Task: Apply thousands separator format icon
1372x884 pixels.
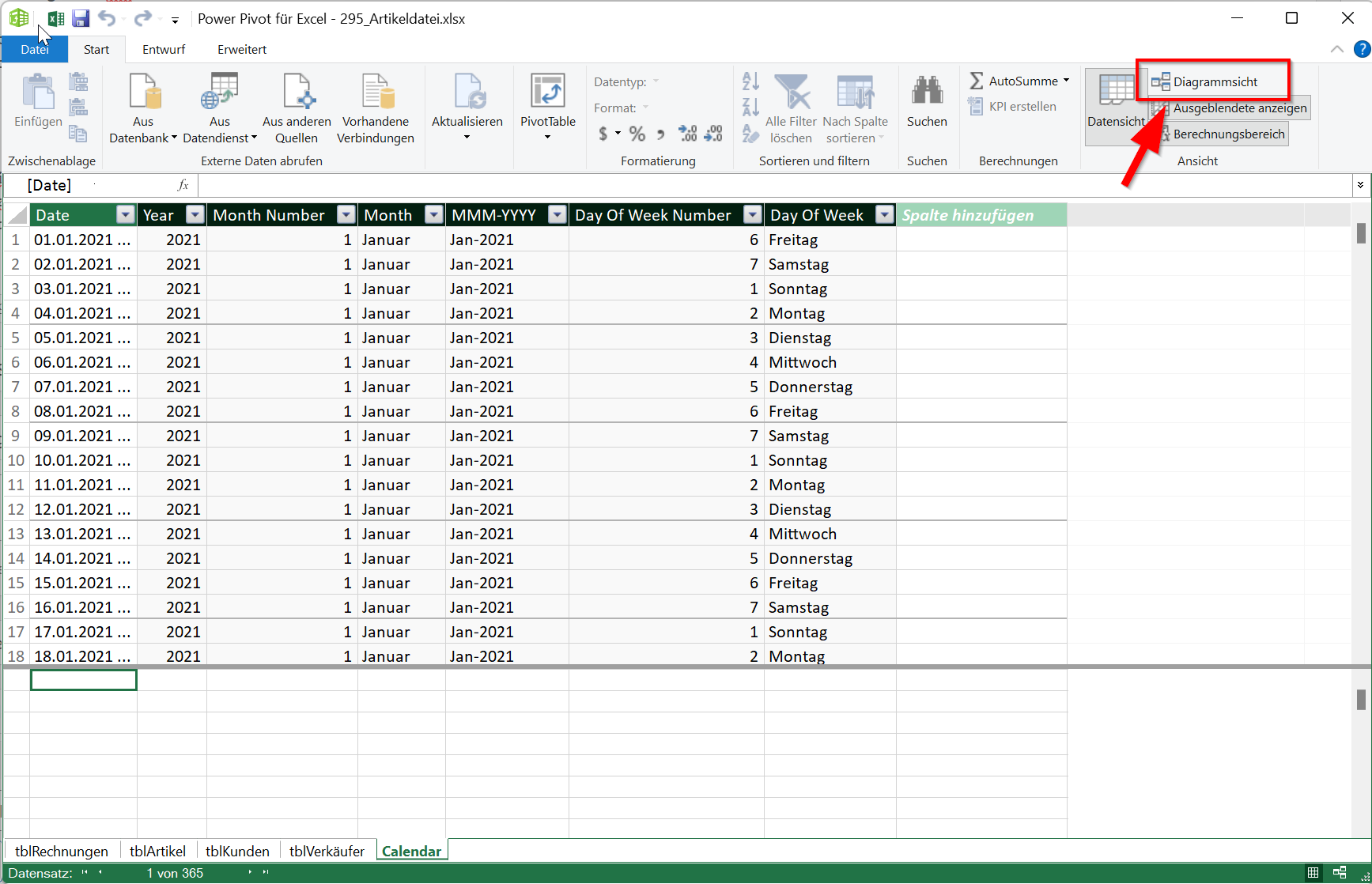Action: click(660, 134)
